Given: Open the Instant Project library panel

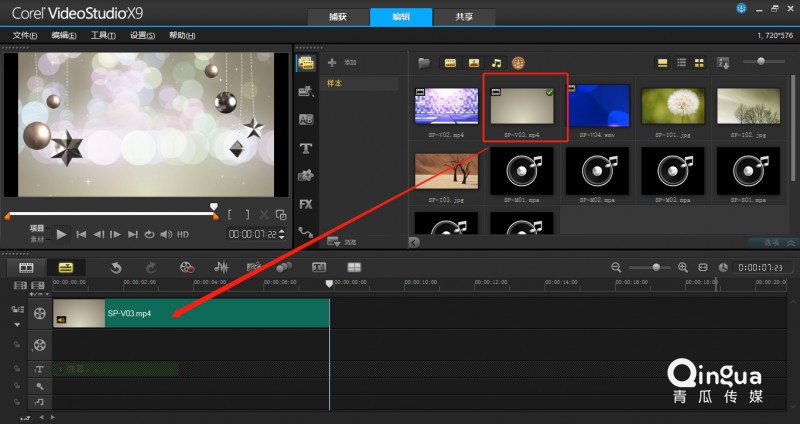Looking at the screenshot, I should (x=306, y=91).
